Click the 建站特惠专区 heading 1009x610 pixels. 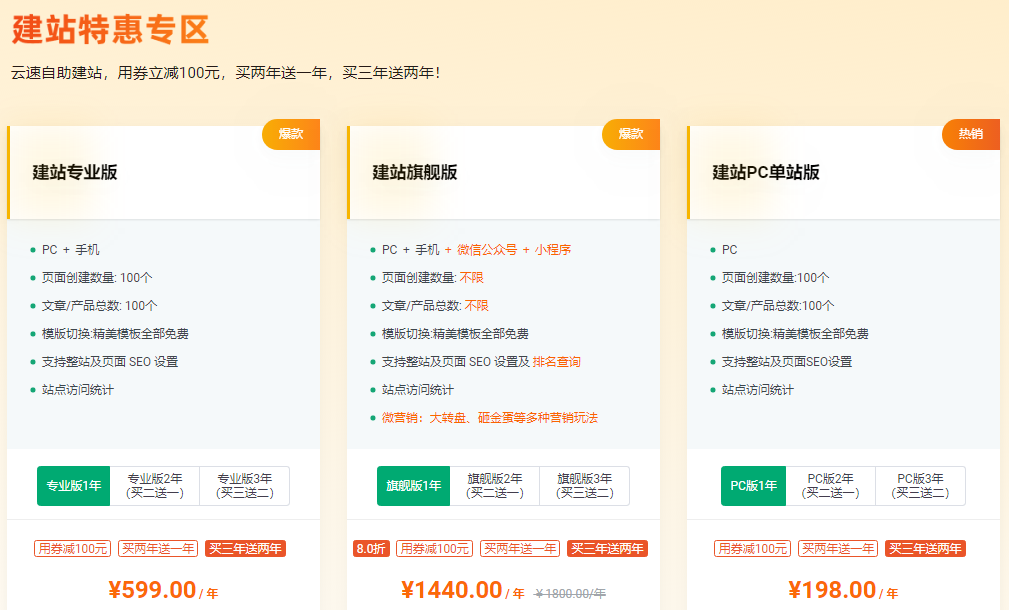[111, 30]
